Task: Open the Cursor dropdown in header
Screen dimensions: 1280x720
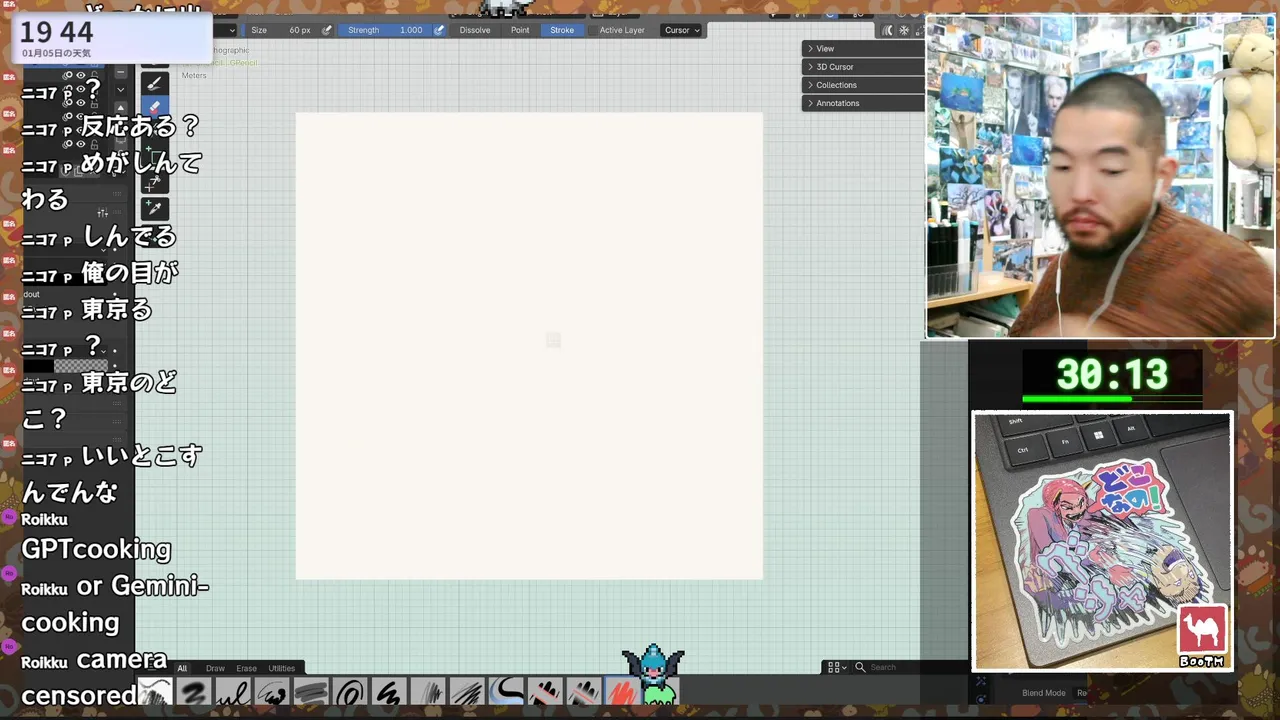Action: point(682,30)
